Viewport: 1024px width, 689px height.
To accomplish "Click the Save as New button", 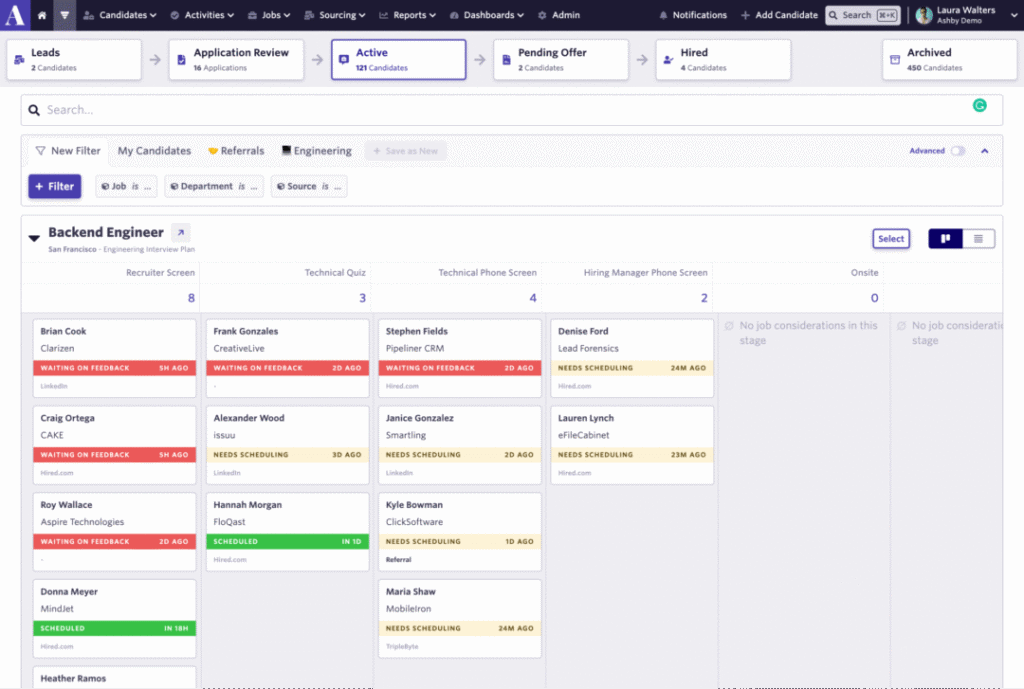I will click(406, 151).
